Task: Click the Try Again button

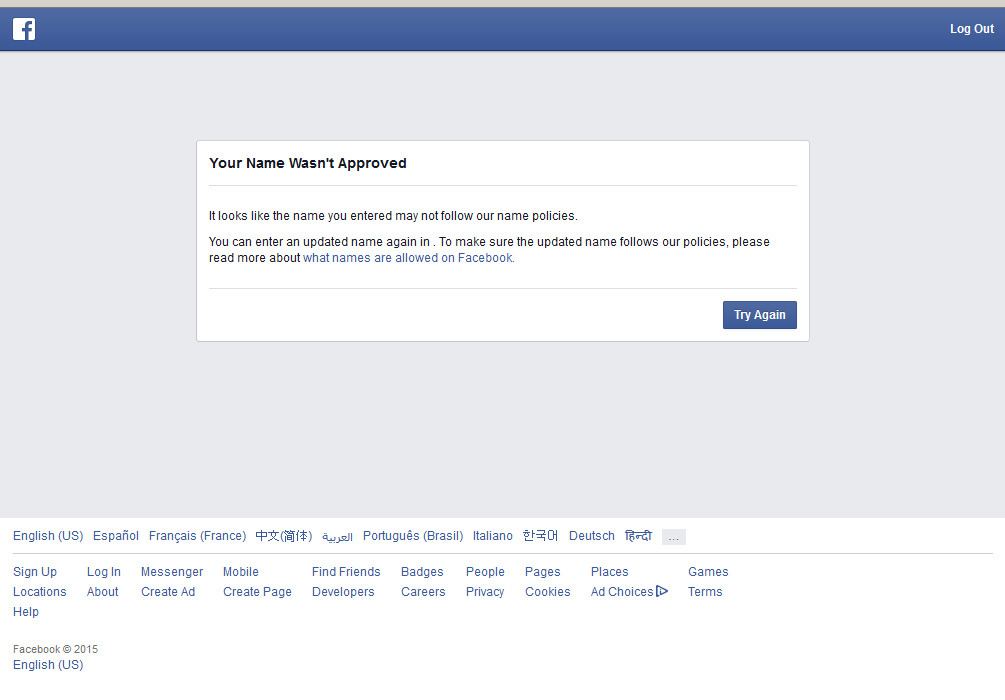Action: 760,315
